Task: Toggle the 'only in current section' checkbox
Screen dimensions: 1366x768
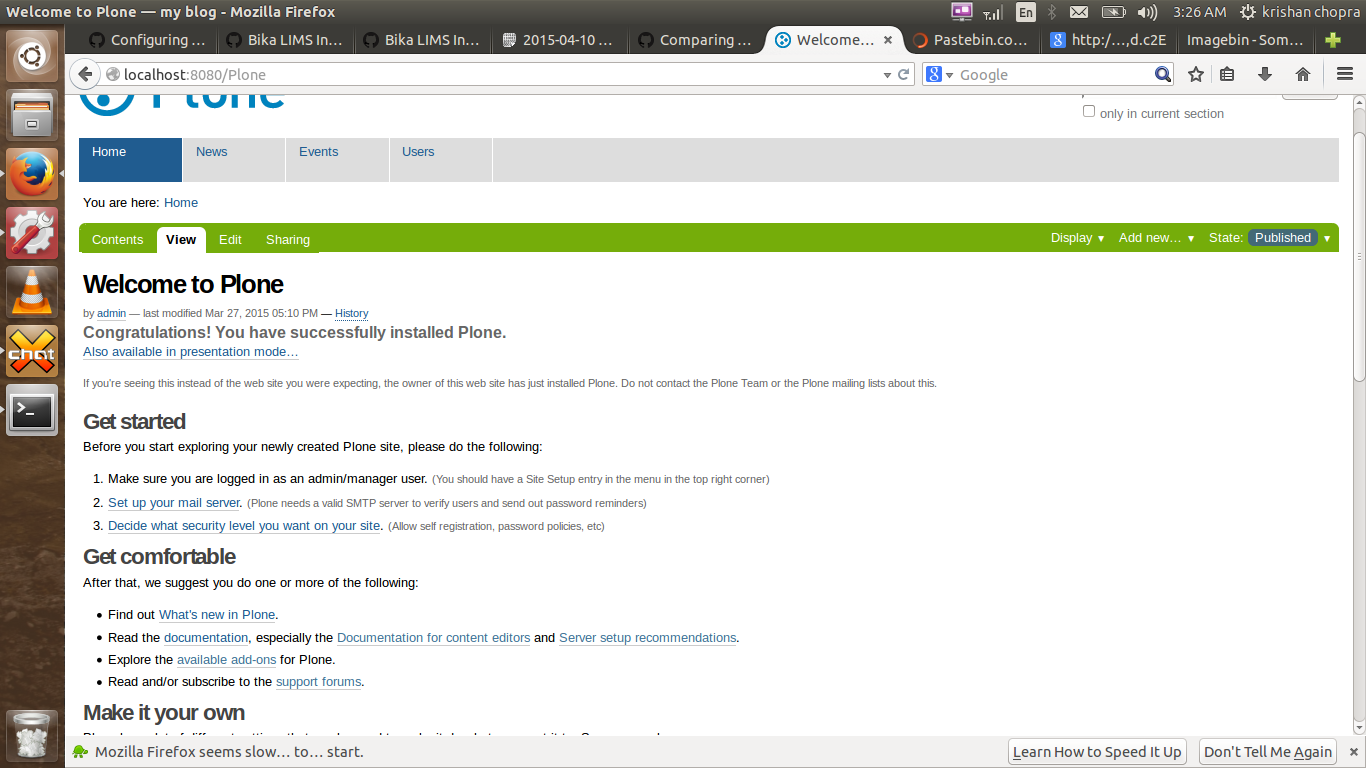Action: click(1089, 112)
